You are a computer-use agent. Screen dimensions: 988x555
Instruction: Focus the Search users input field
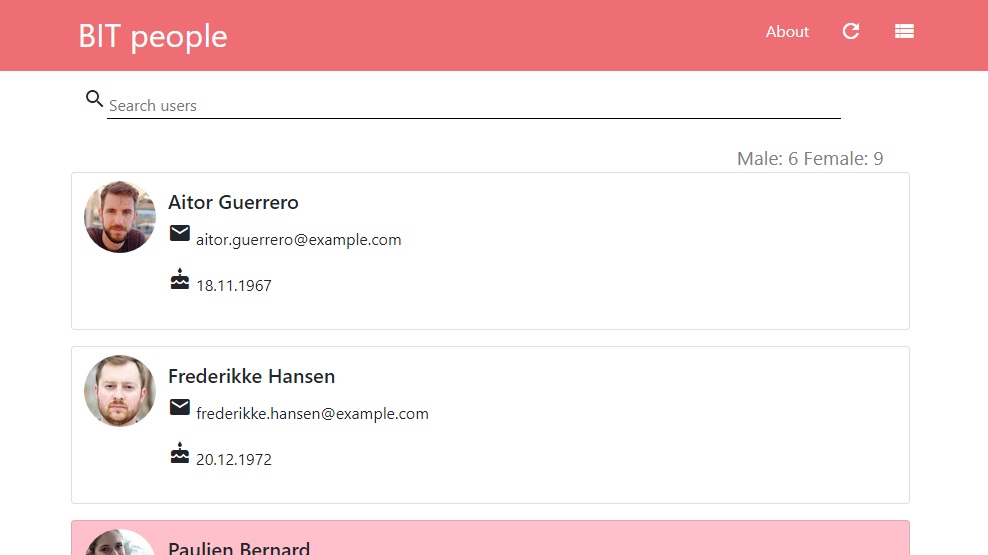tap(473, 105)
